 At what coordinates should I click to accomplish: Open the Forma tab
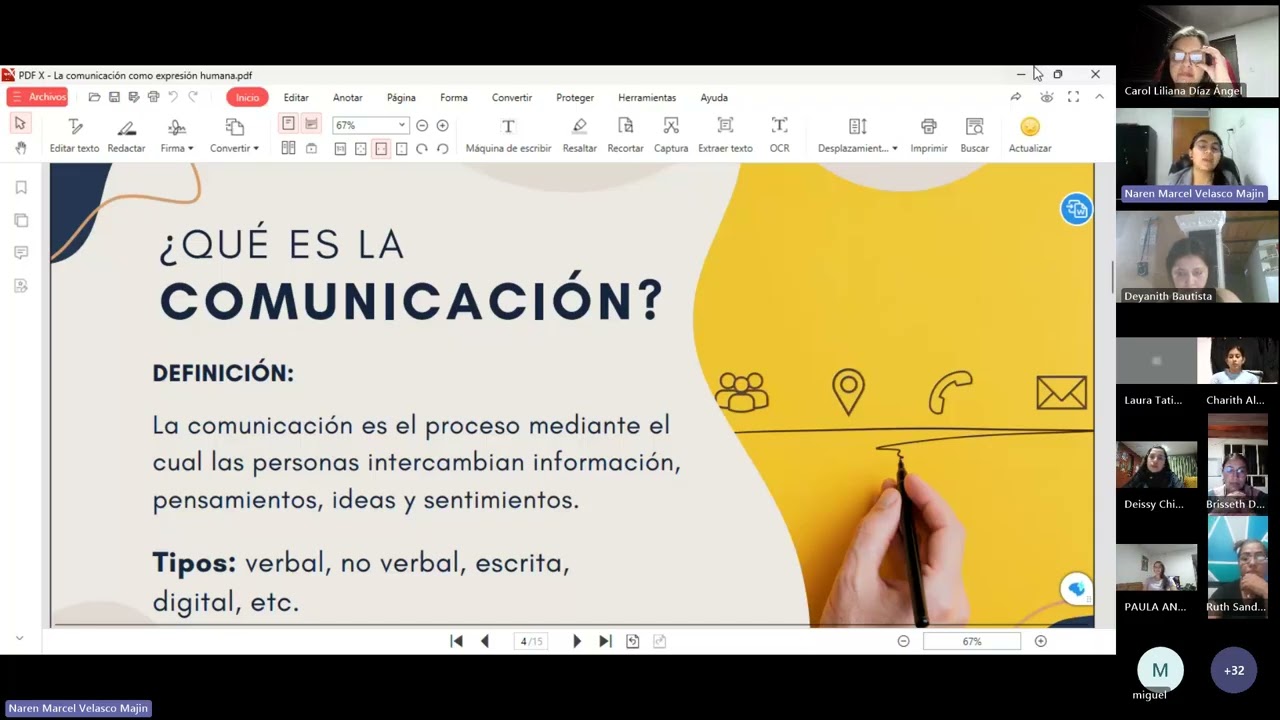[454, 98]
